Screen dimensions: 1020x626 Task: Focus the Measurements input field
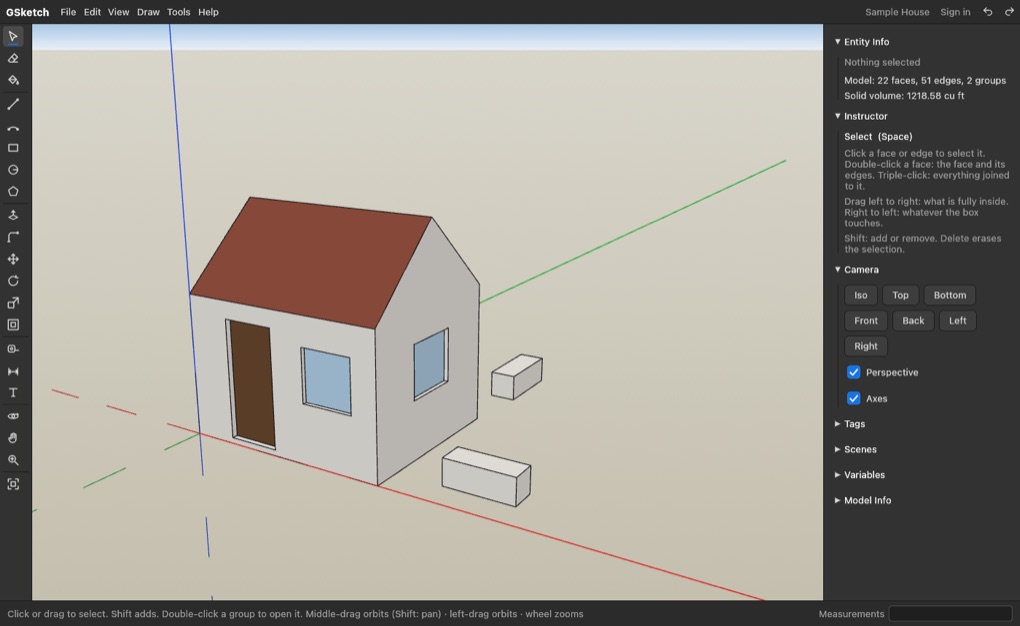pyautogui.click(x=950, y=614)
